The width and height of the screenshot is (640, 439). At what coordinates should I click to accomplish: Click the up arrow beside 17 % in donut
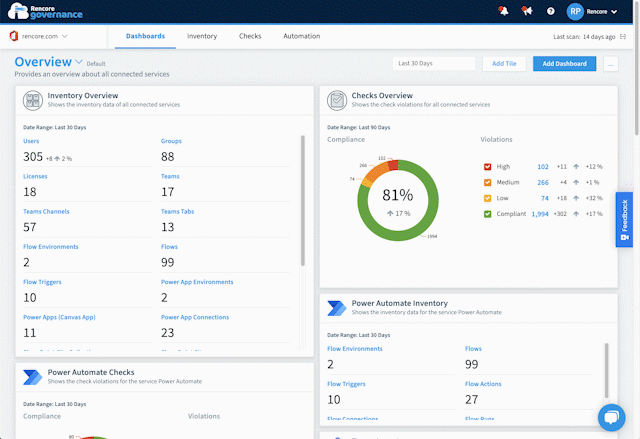coord(390,213)
